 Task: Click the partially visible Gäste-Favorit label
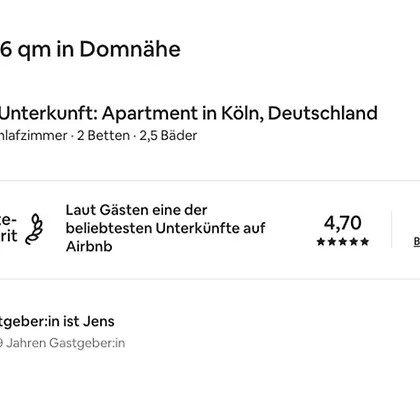point(8,228)
